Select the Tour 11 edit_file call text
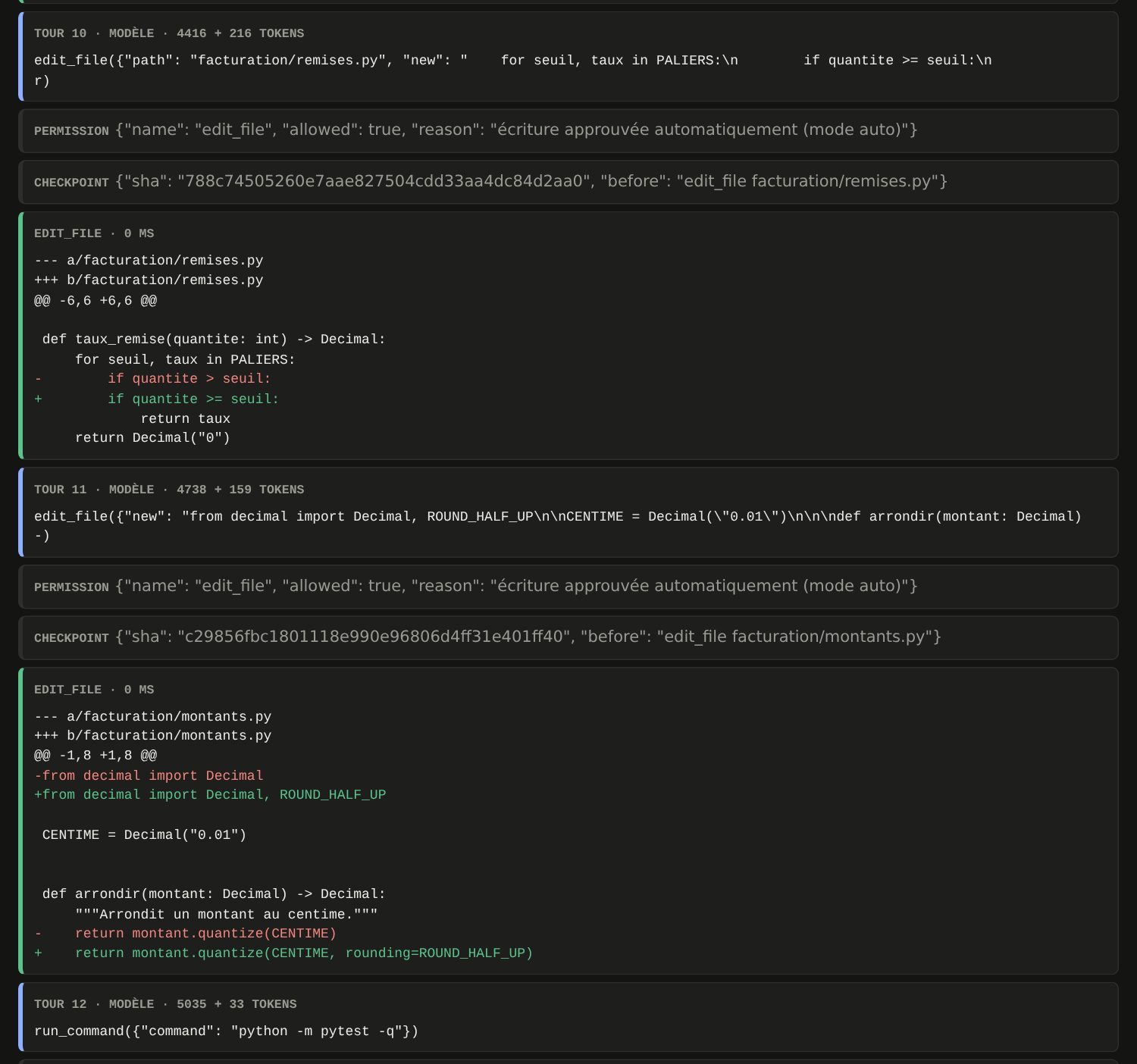 (558, 527)
